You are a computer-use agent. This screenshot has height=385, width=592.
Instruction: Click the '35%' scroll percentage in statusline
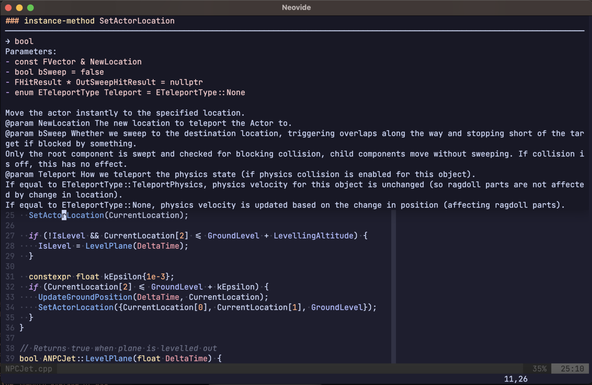coord(540,369)
